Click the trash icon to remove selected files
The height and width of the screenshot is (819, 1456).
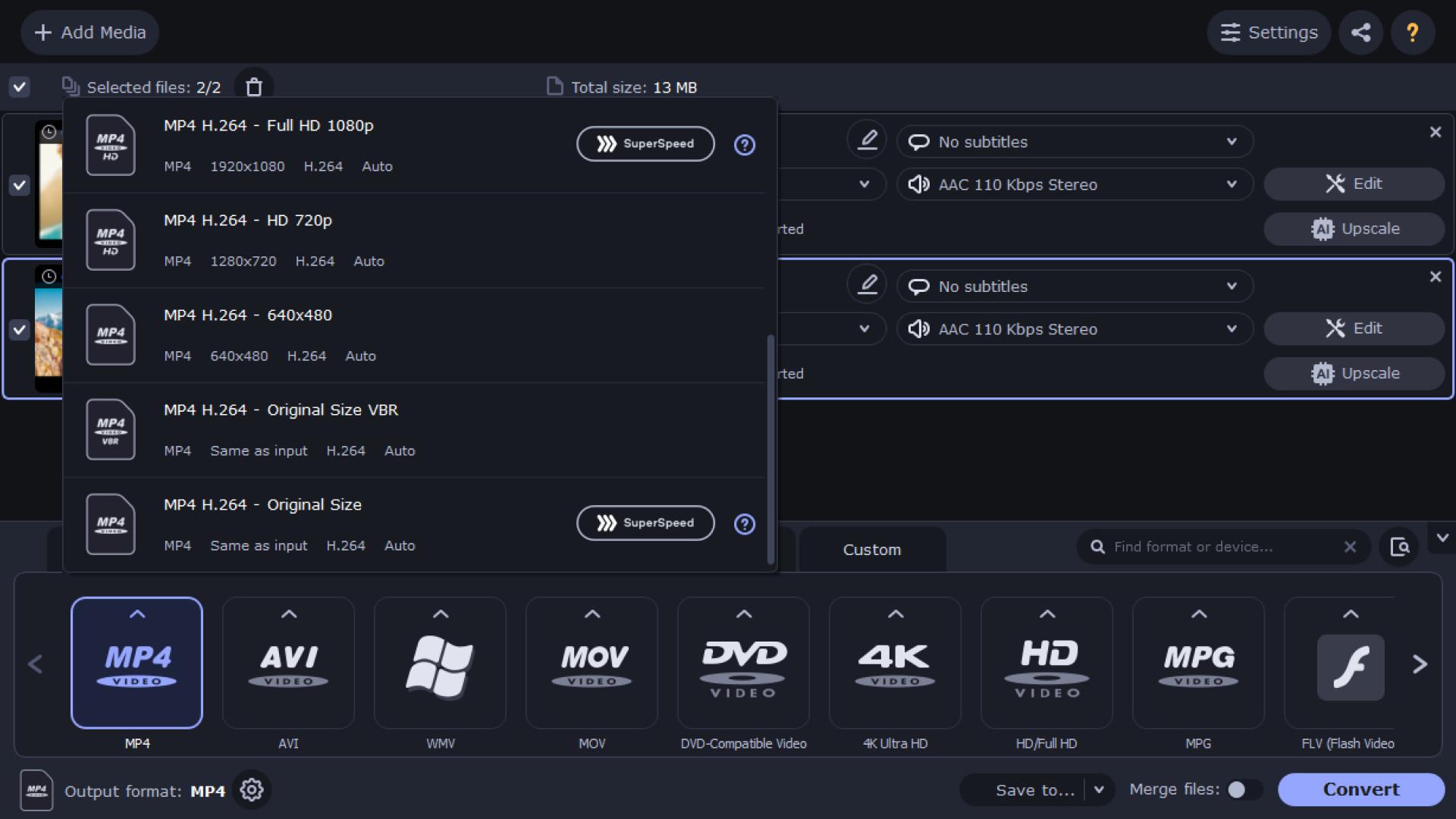(x=255, y=86)
